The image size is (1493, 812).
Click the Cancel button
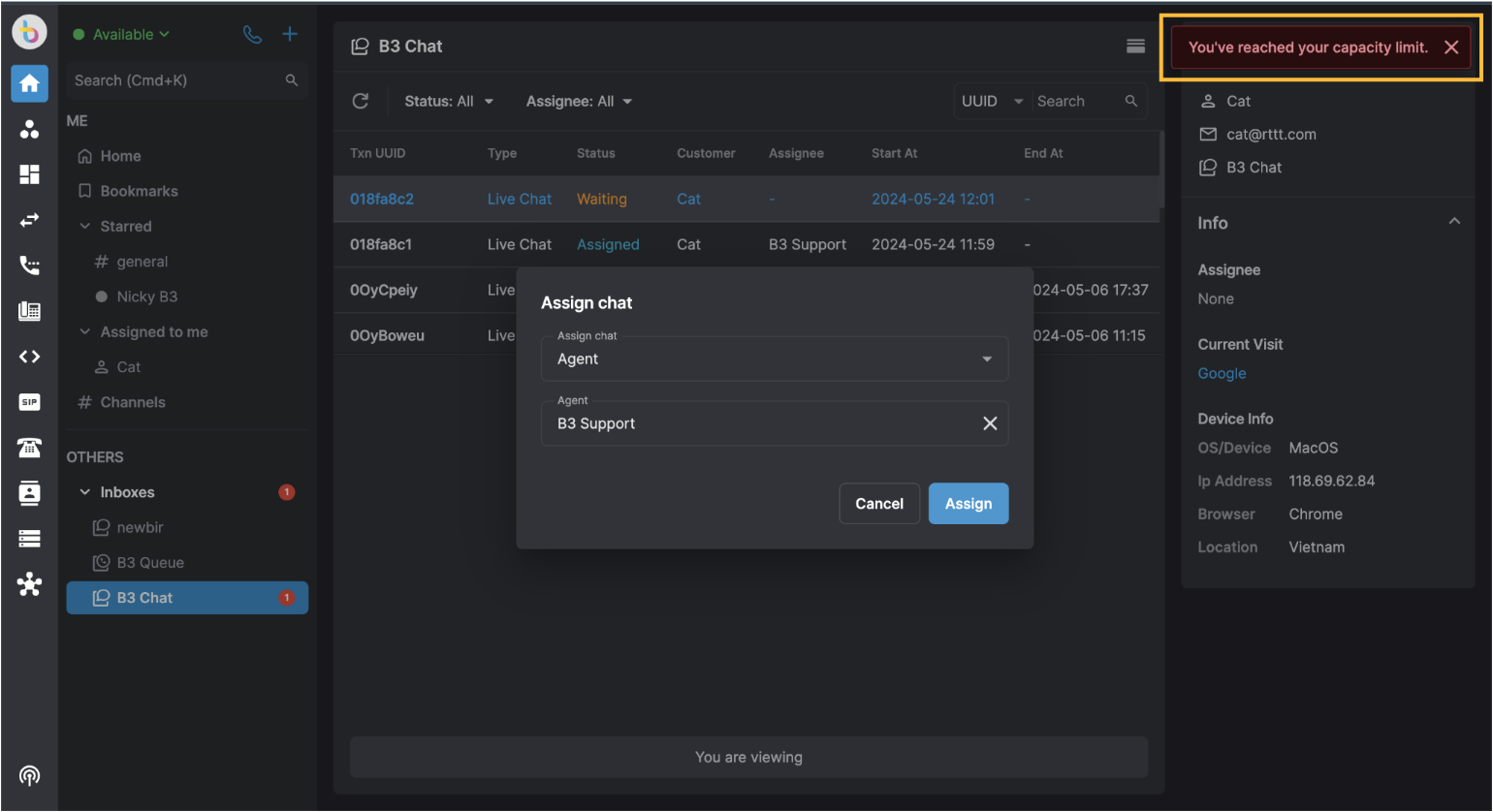pos(879,503)
